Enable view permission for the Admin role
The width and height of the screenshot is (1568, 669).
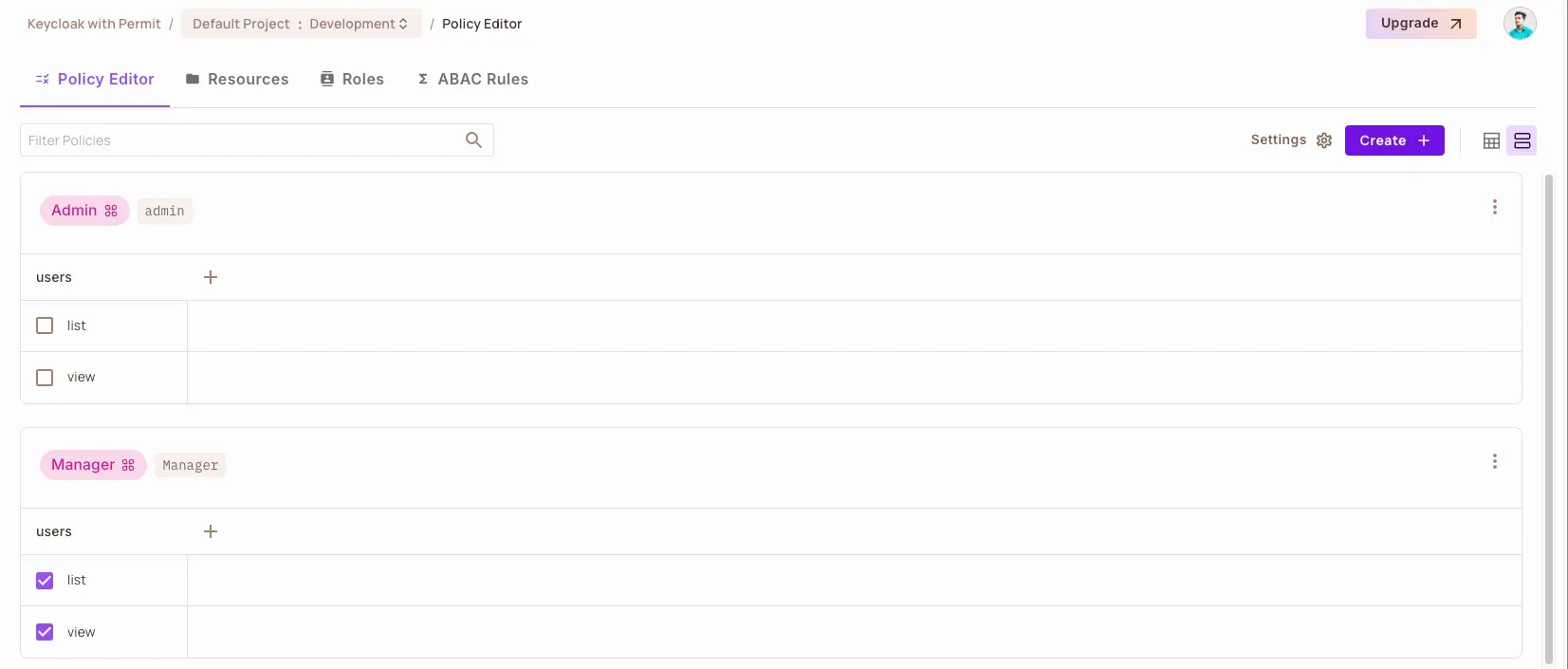click(45, 378)
